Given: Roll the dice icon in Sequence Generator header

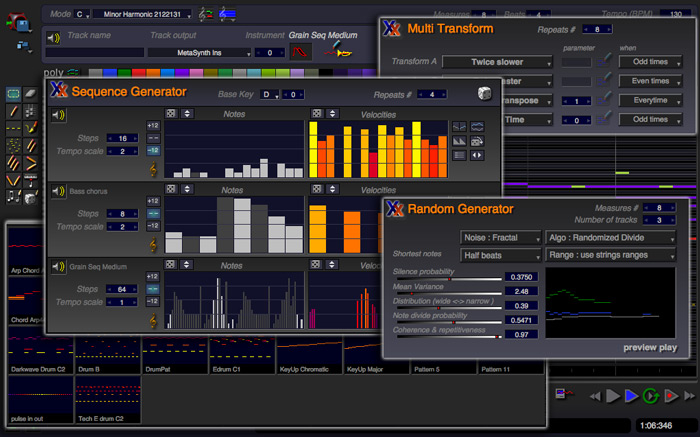Looking at the screenshot, I should (484, 94).
